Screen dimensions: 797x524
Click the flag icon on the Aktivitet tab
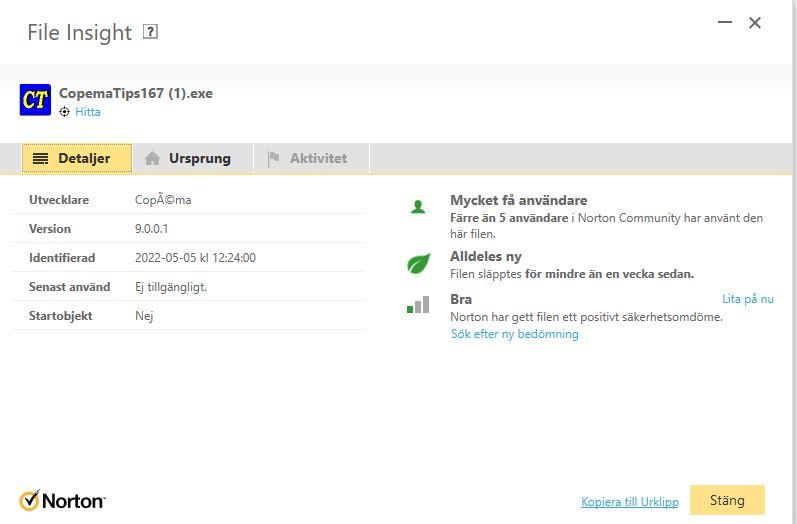[x=273, y=159]
